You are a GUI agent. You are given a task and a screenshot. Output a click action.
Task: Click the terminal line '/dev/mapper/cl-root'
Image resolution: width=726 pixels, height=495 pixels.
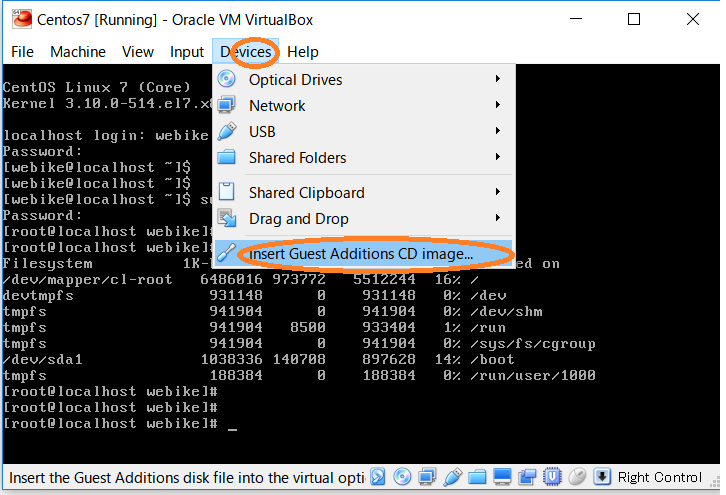87,280
